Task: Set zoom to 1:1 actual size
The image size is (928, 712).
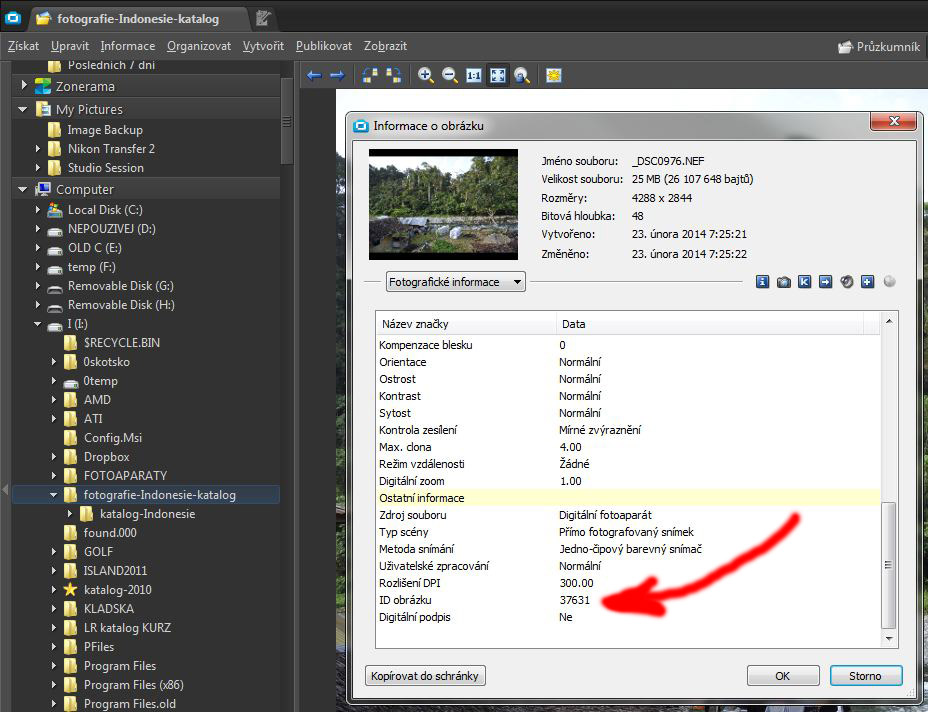Action: pos(474,76)
